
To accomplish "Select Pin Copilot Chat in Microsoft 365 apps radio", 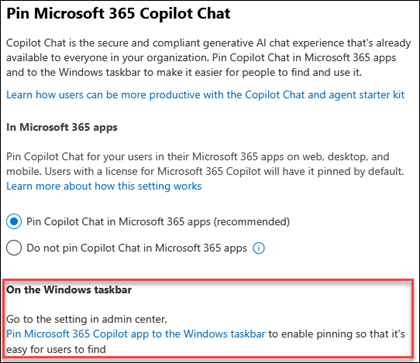I will click(x=14, y=222).
